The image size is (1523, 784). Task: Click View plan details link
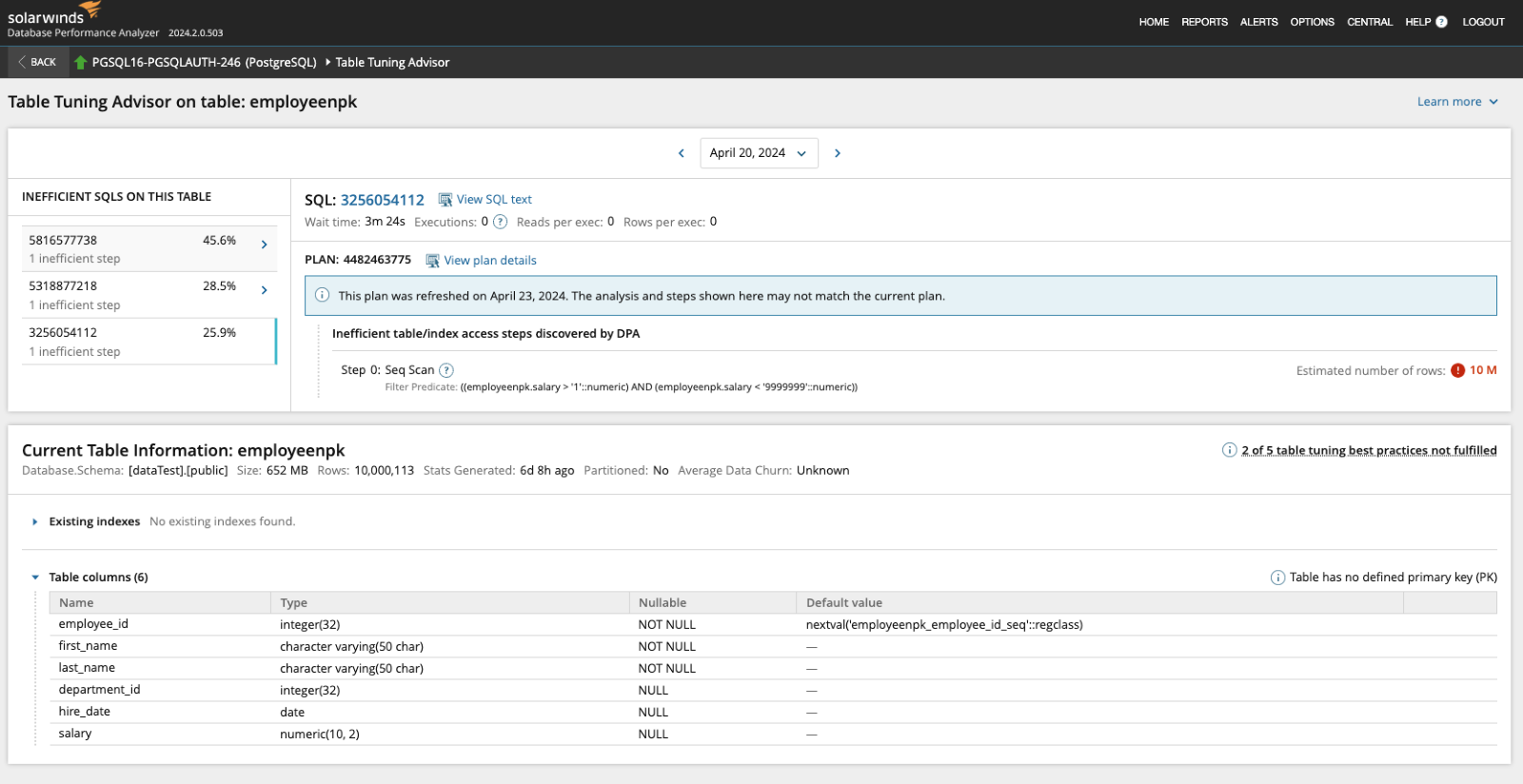click(490, 261)
